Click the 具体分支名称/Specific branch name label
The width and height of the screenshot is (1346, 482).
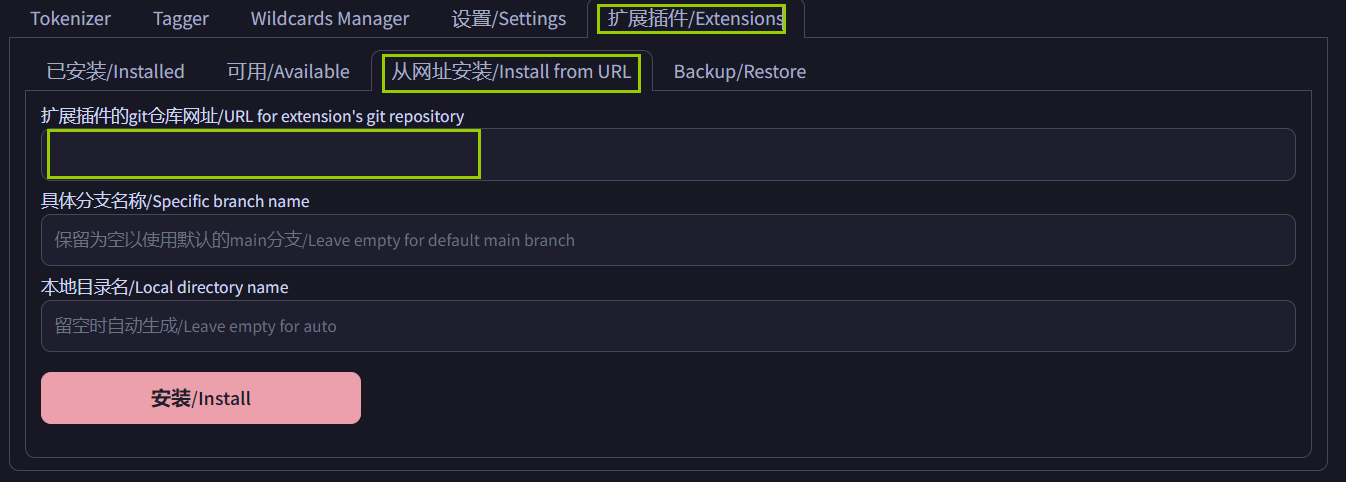point(175,202)
